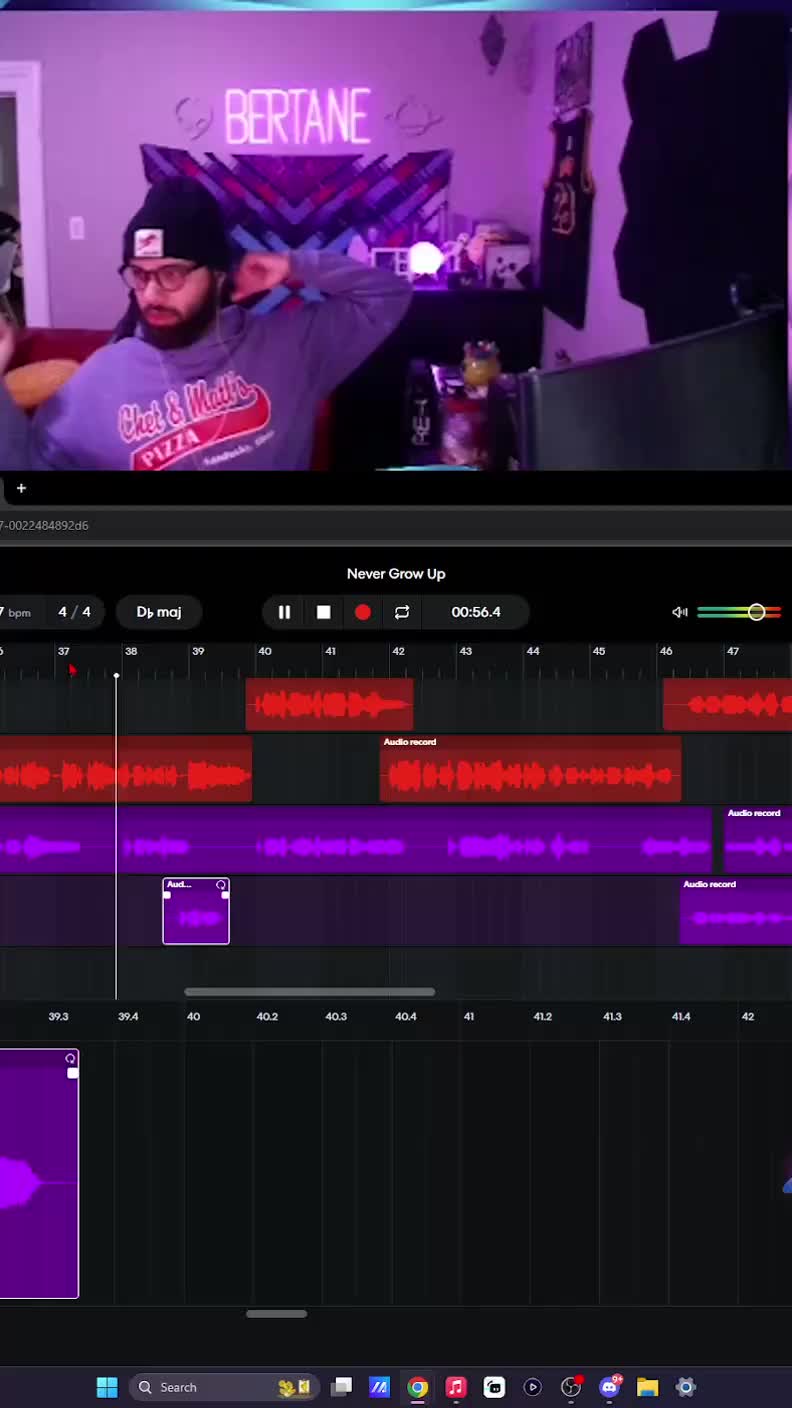Open Discord from the taskbar
The height and width of the screenshot is (1408, 792).
pos(610,1387)
